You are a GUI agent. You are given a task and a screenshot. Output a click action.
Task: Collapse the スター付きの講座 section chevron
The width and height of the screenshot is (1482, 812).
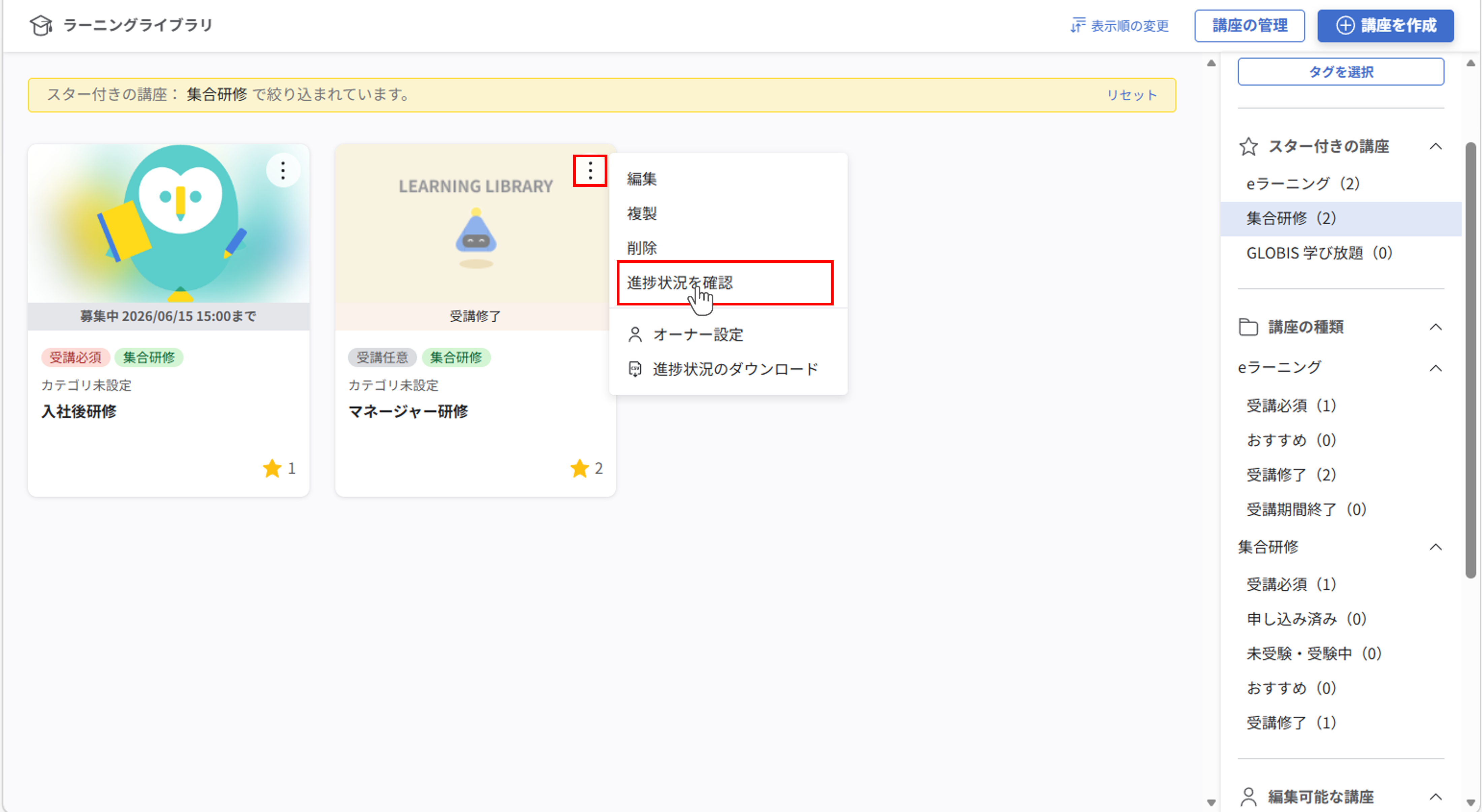pos(1436,146)
